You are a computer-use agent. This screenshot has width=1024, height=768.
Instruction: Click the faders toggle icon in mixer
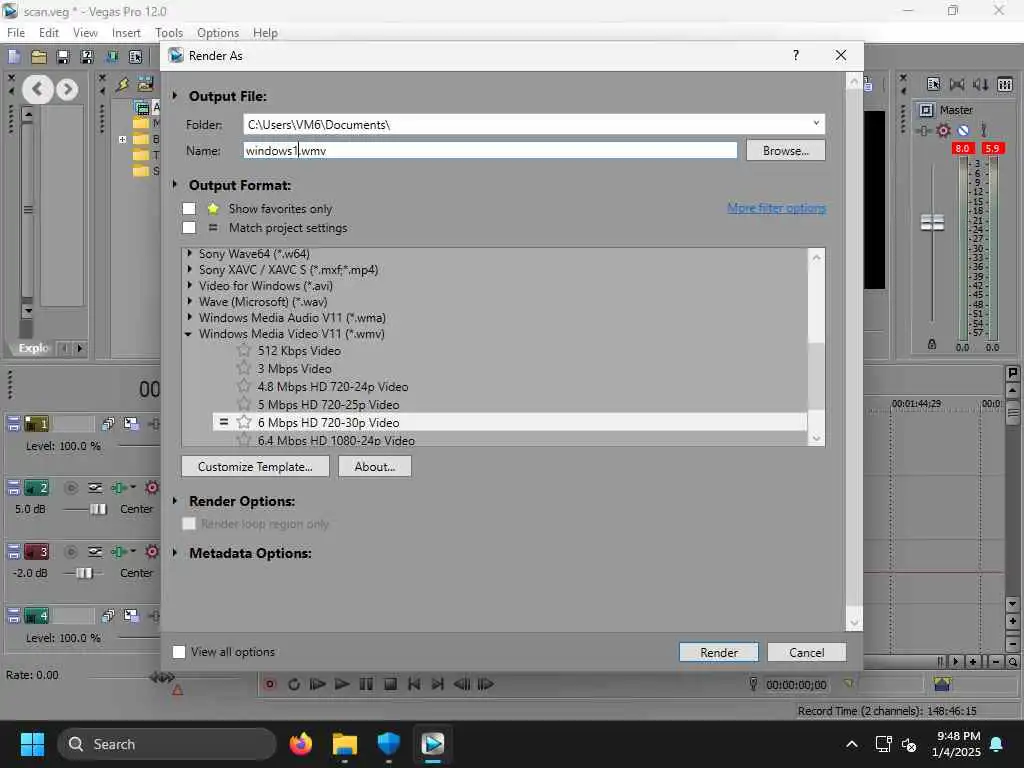coord(1005,84)
